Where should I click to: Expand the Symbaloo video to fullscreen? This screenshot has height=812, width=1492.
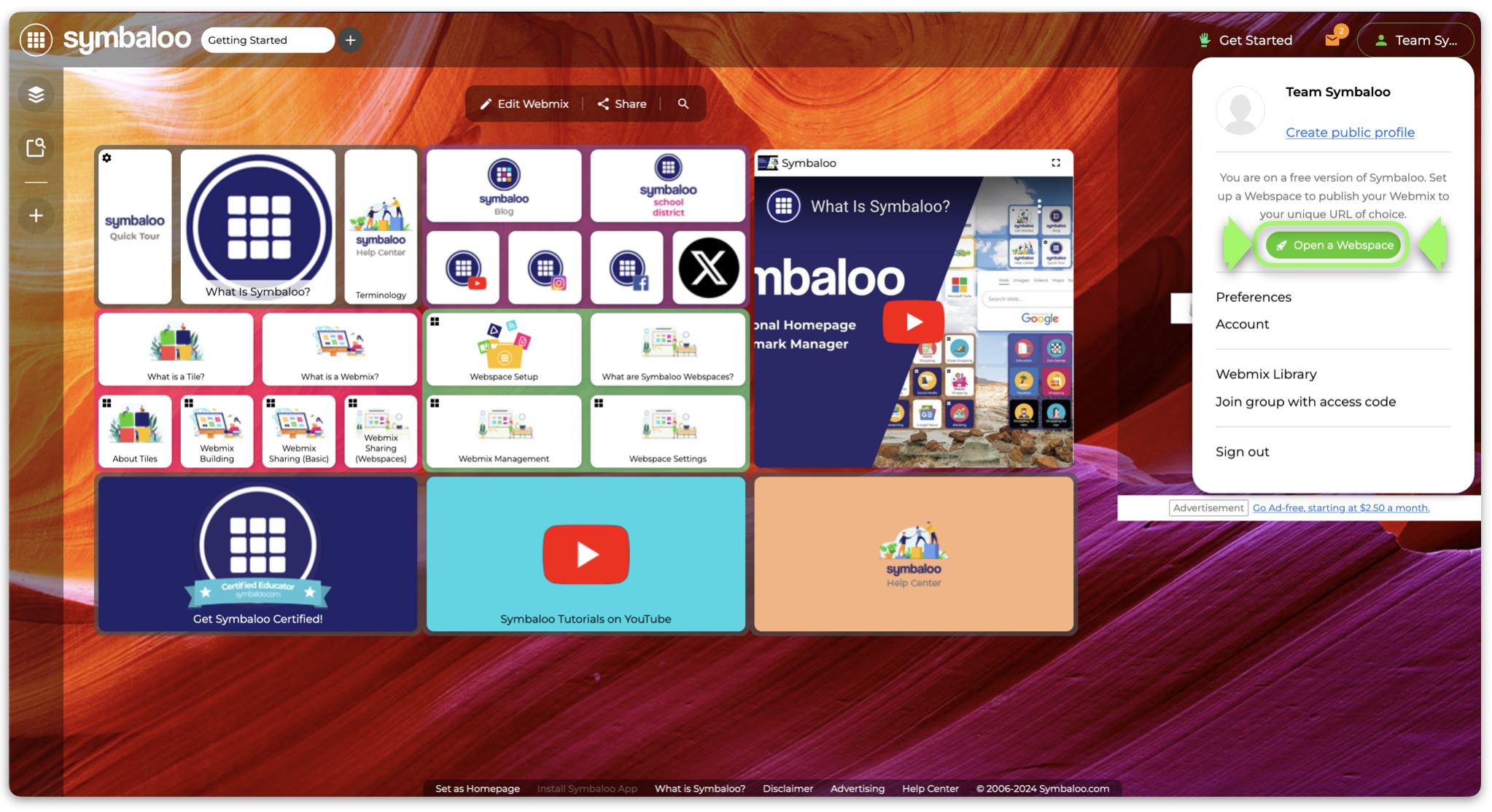(1056, 163)
